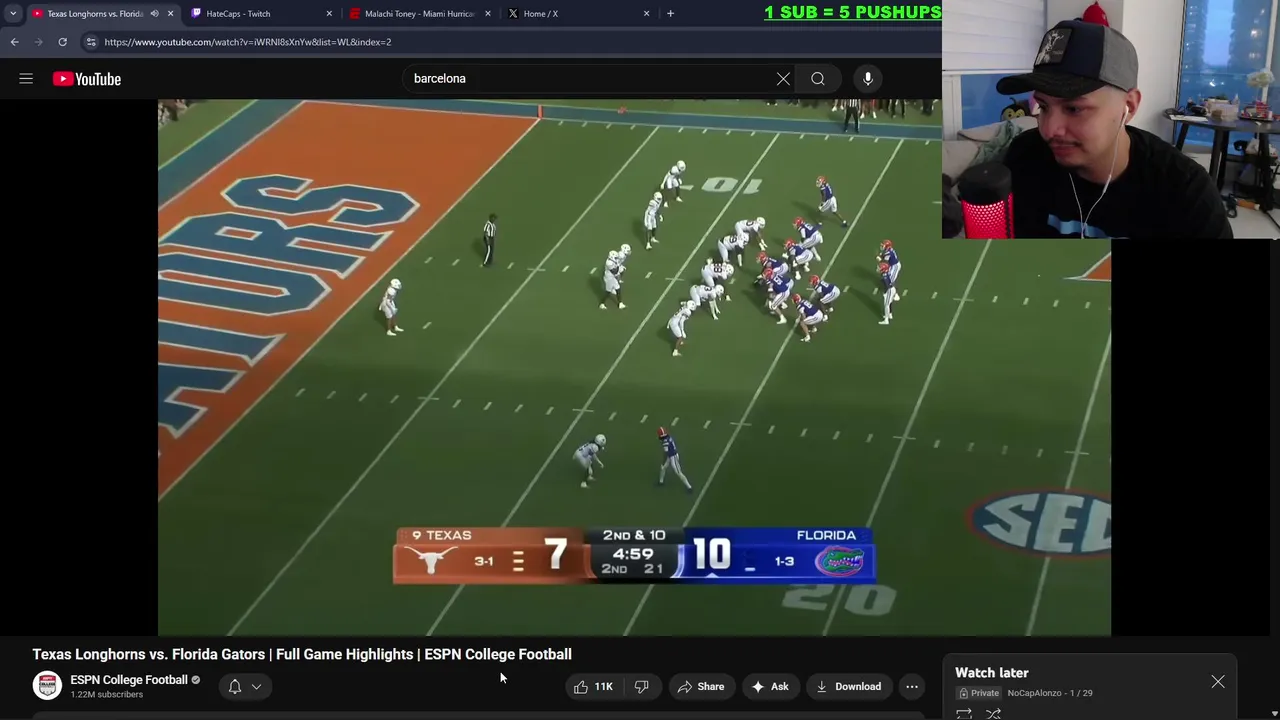Open the tab search dropdown arrow
This screenshot has height=720, width=1280.
coord(13,14)
